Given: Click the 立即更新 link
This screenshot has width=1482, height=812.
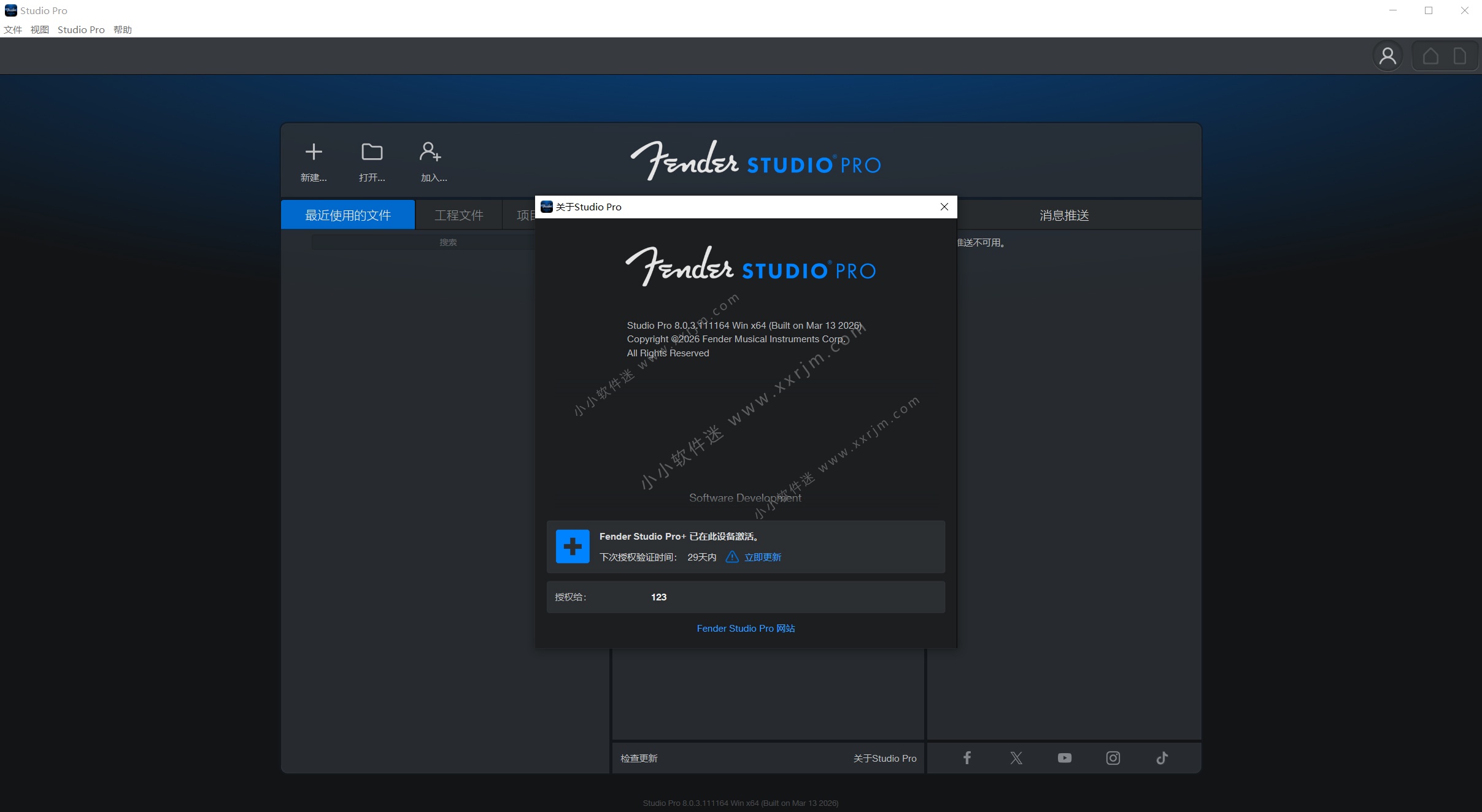Looking at the screenshot, I should coord(762,557).
